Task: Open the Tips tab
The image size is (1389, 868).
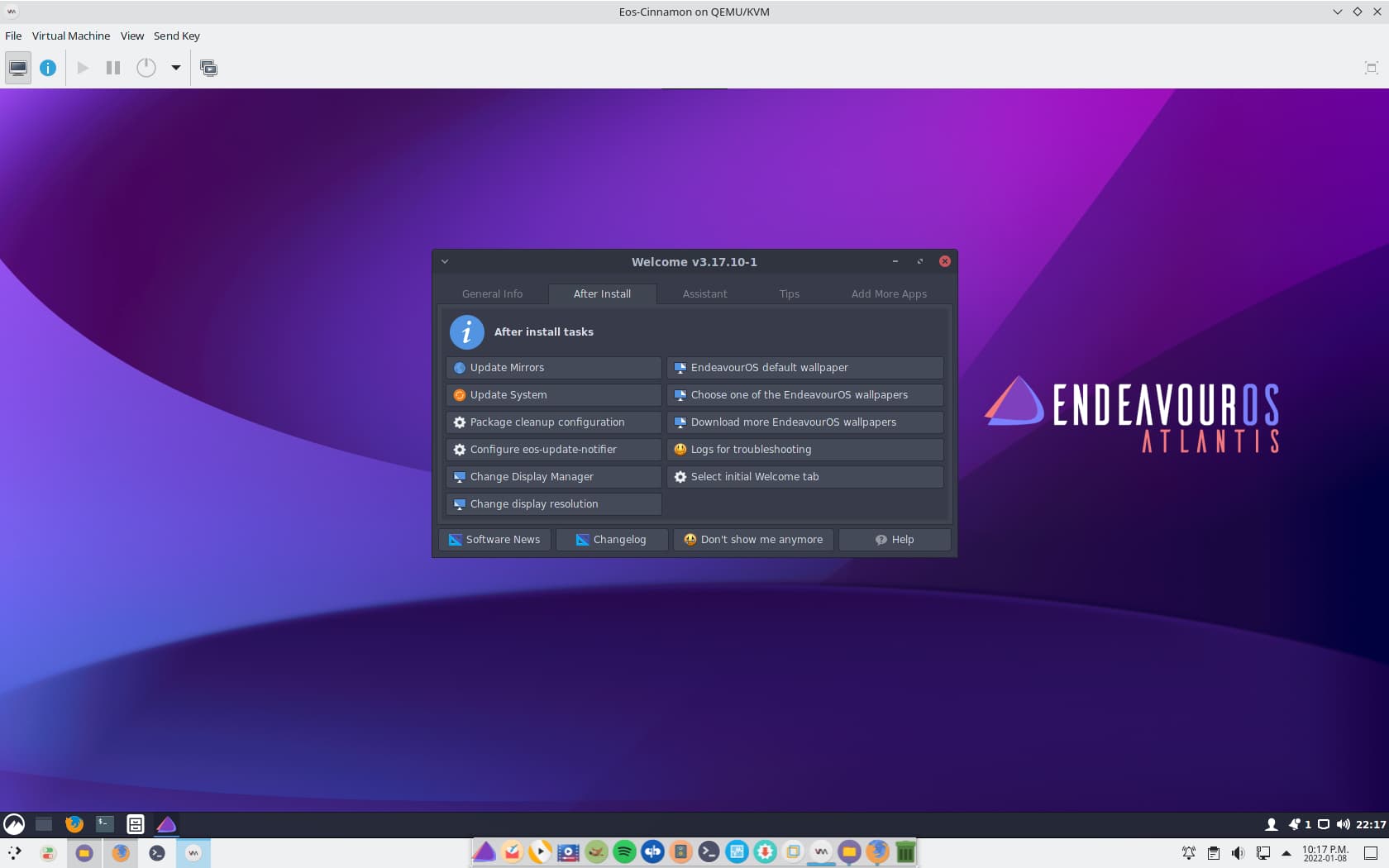Action: click(x=789, y=293)
